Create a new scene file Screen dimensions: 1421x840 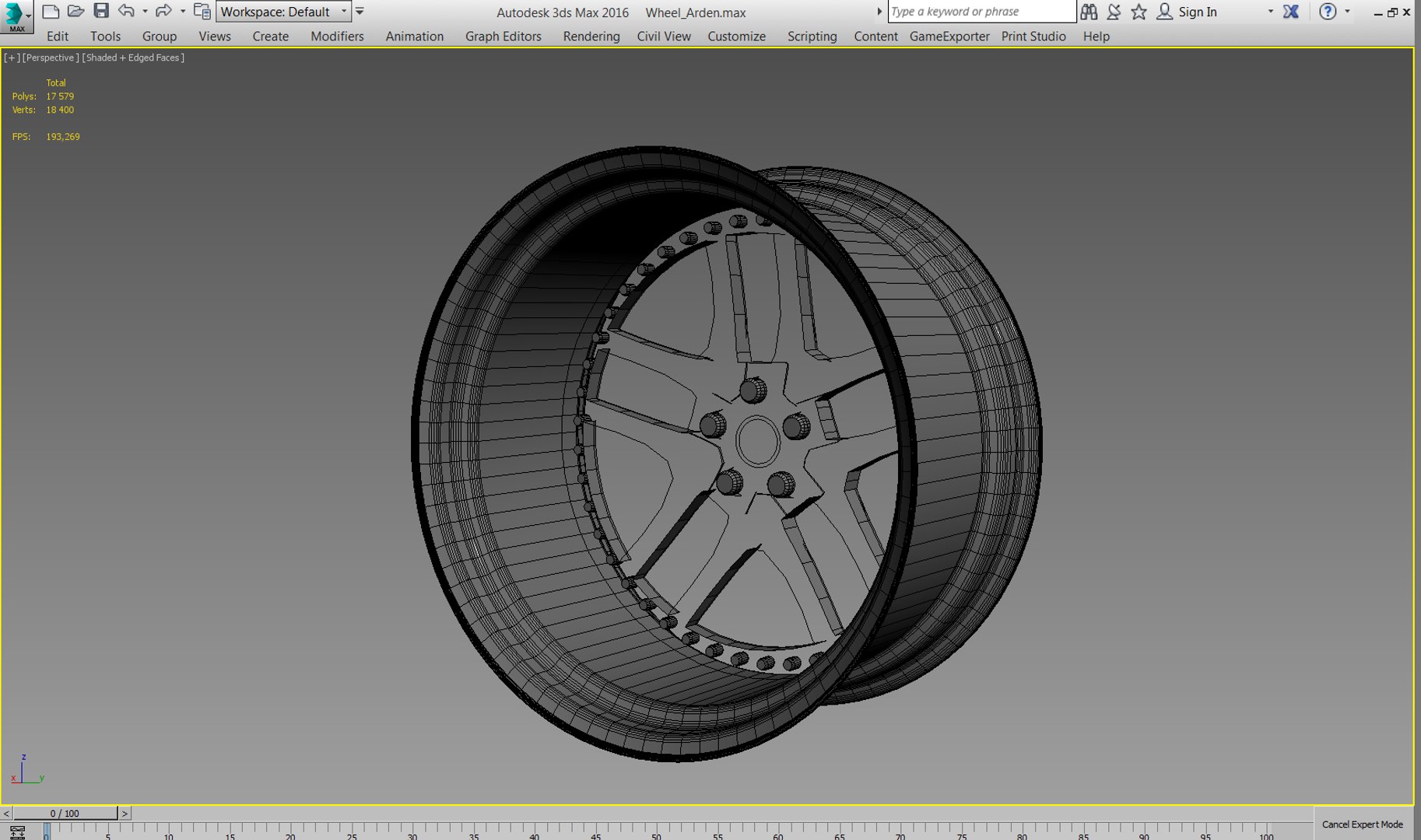(51, 11)
